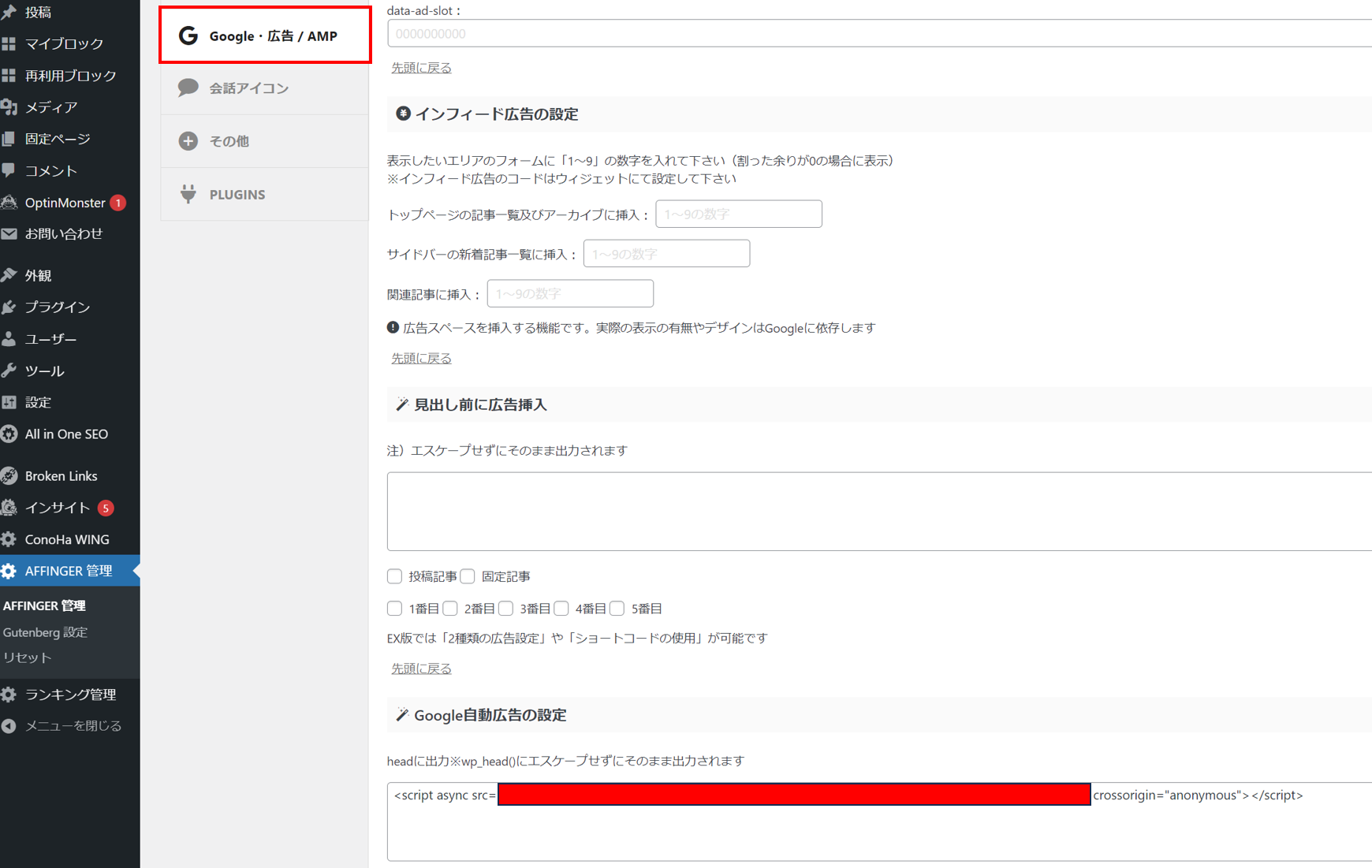Click the Google自動広告の設定 heading
Viewport: 1372px width, 868px height.
click(490, 715)
